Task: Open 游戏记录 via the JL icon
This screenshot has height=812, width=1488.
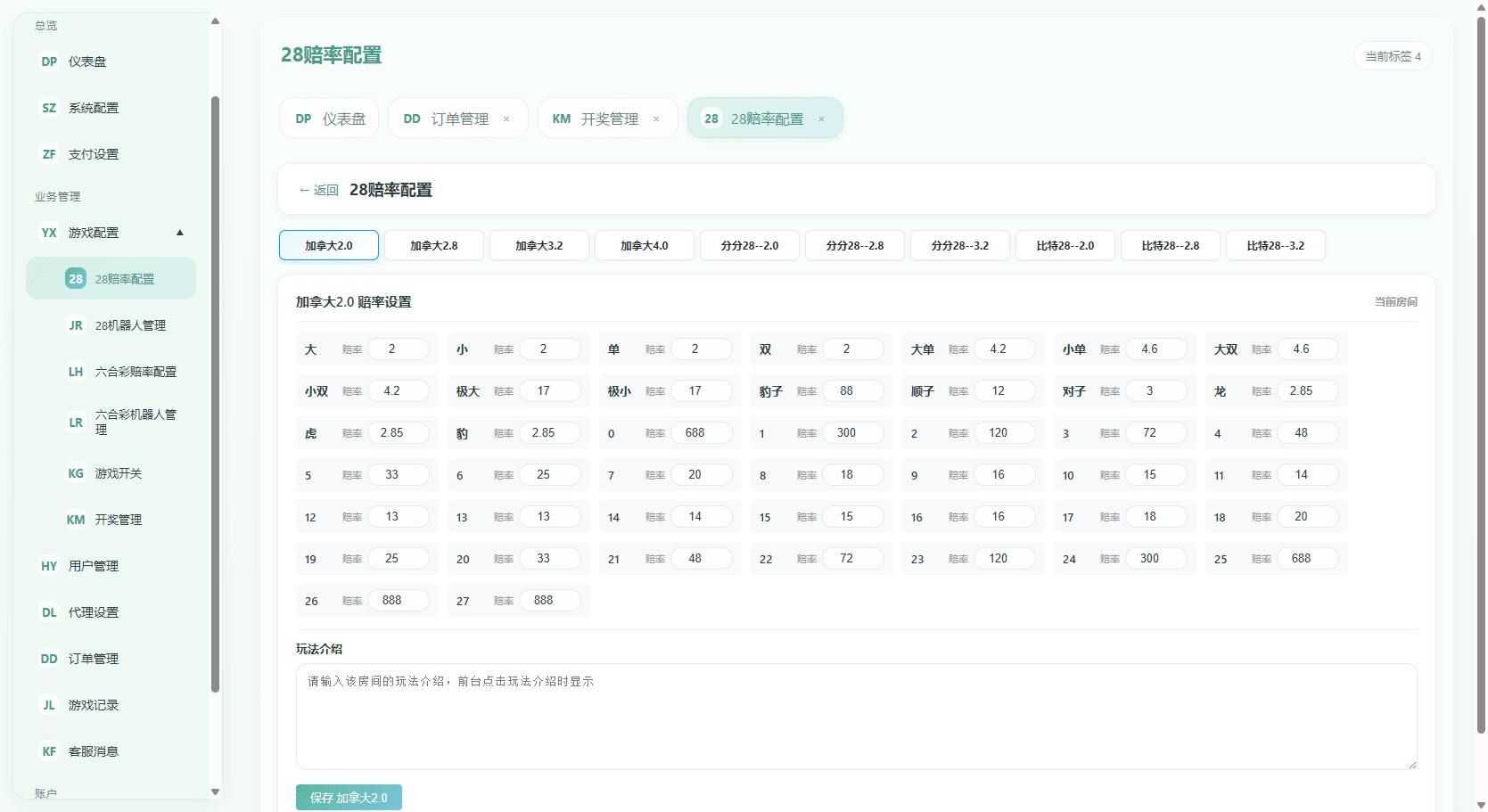Action: pyautogui.click(x=49, y=705)
